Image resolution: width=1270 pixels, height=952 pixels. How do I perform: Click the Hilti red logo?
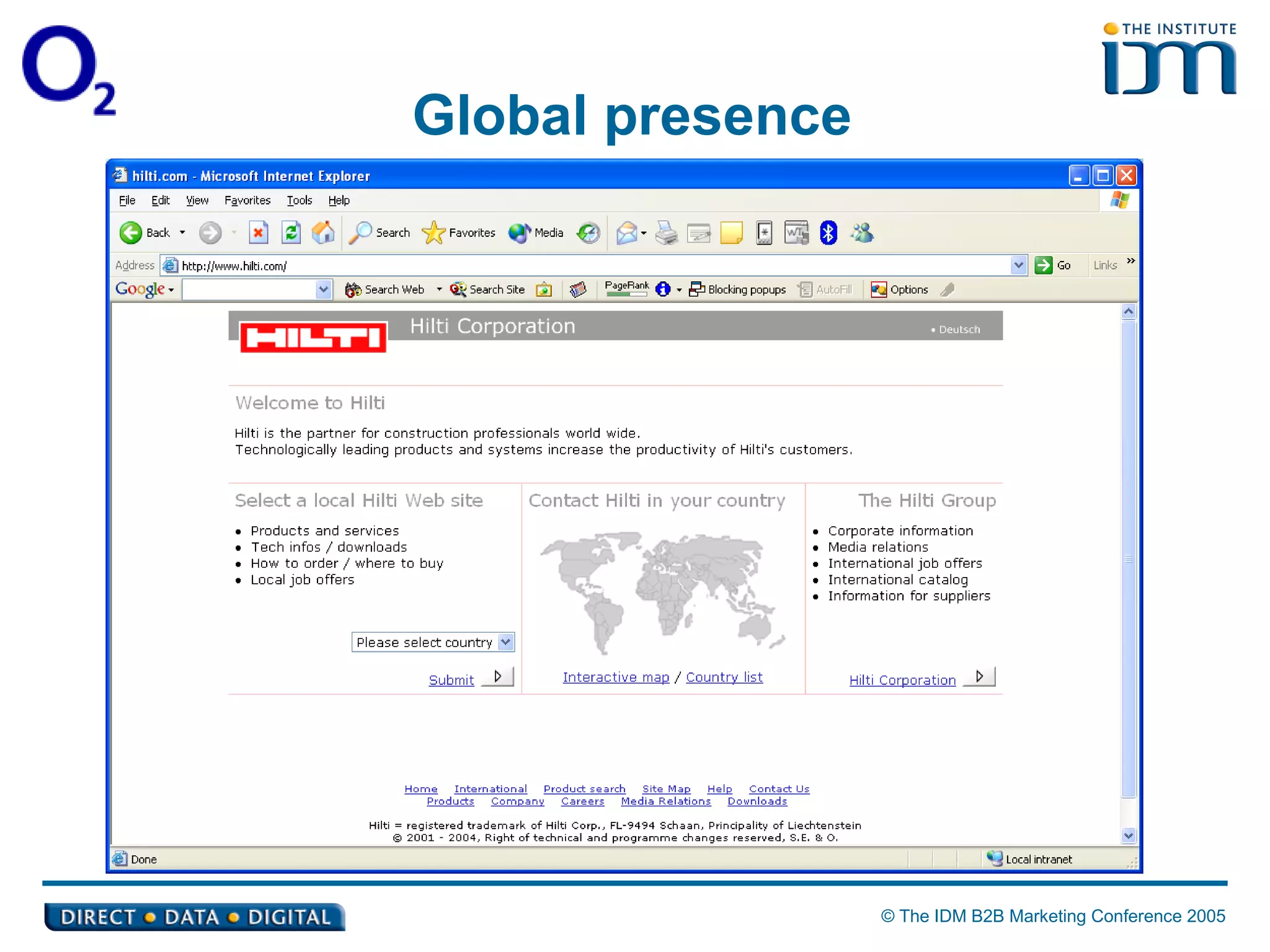point(314,337)
